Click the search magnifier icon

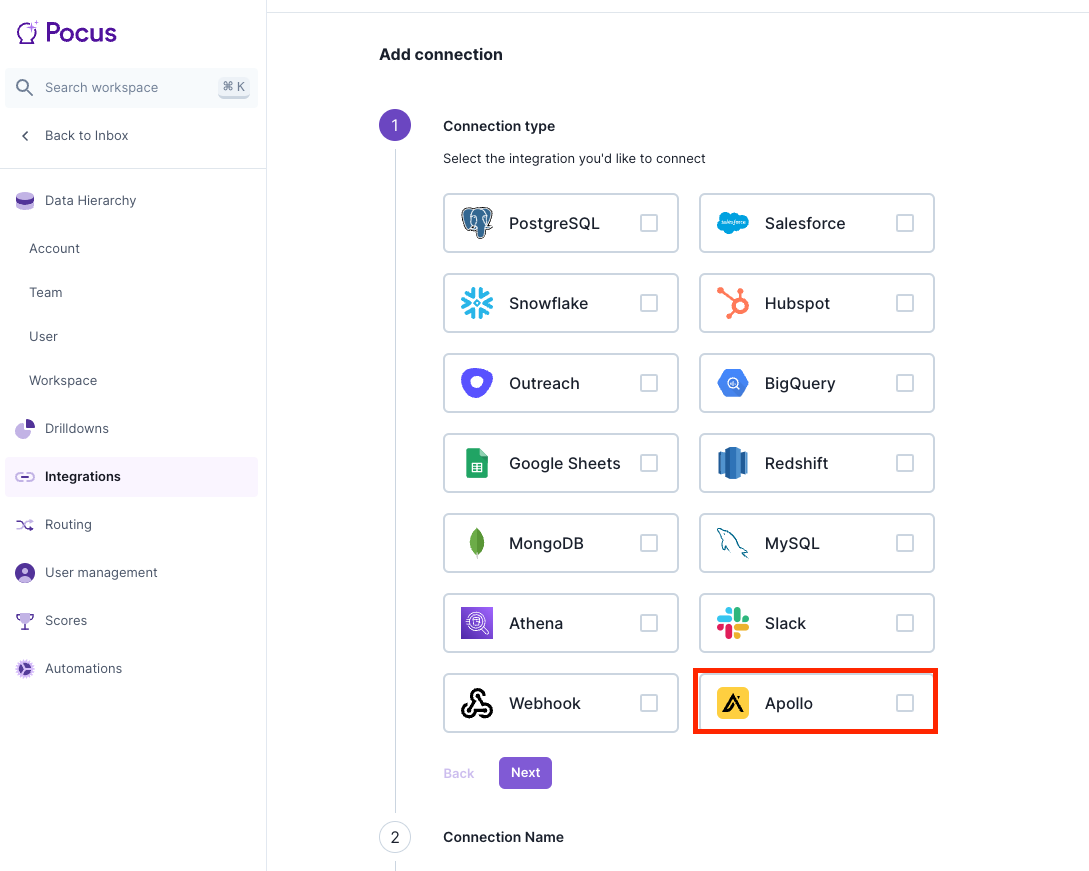(x=24, y=88)
